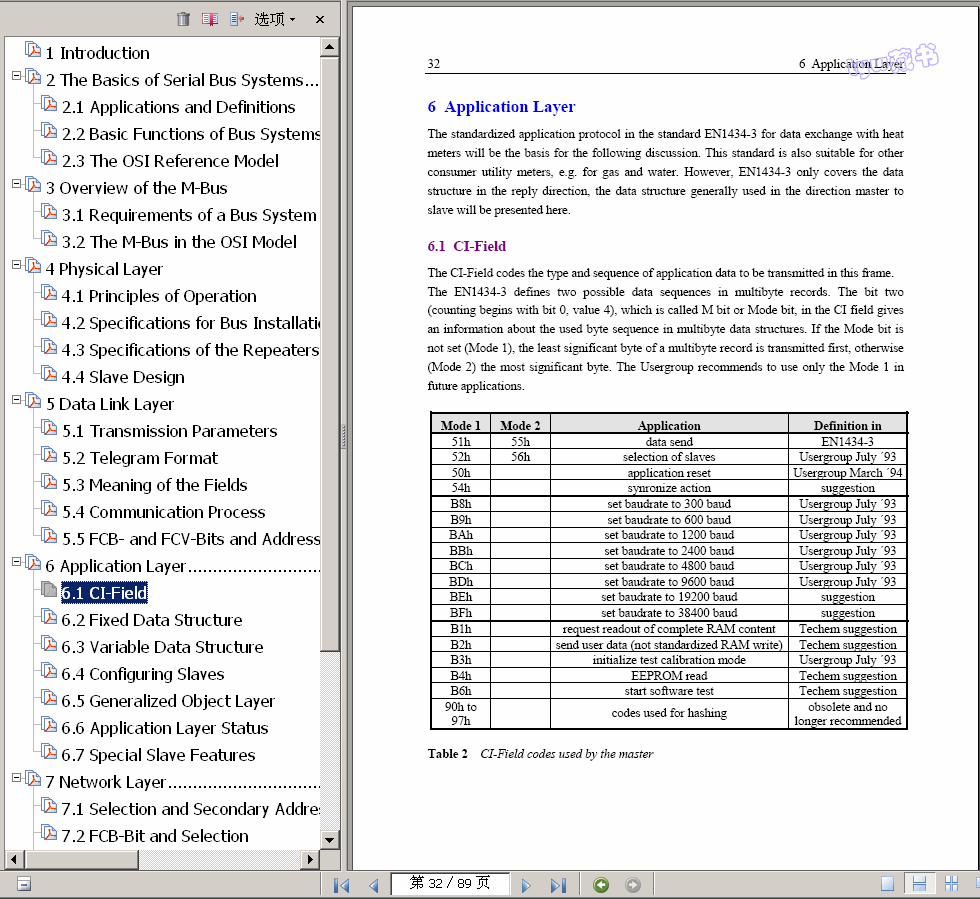Switch to facing pages layout
The height and width of the screenshot is (899, 980).
coord(951,884)
